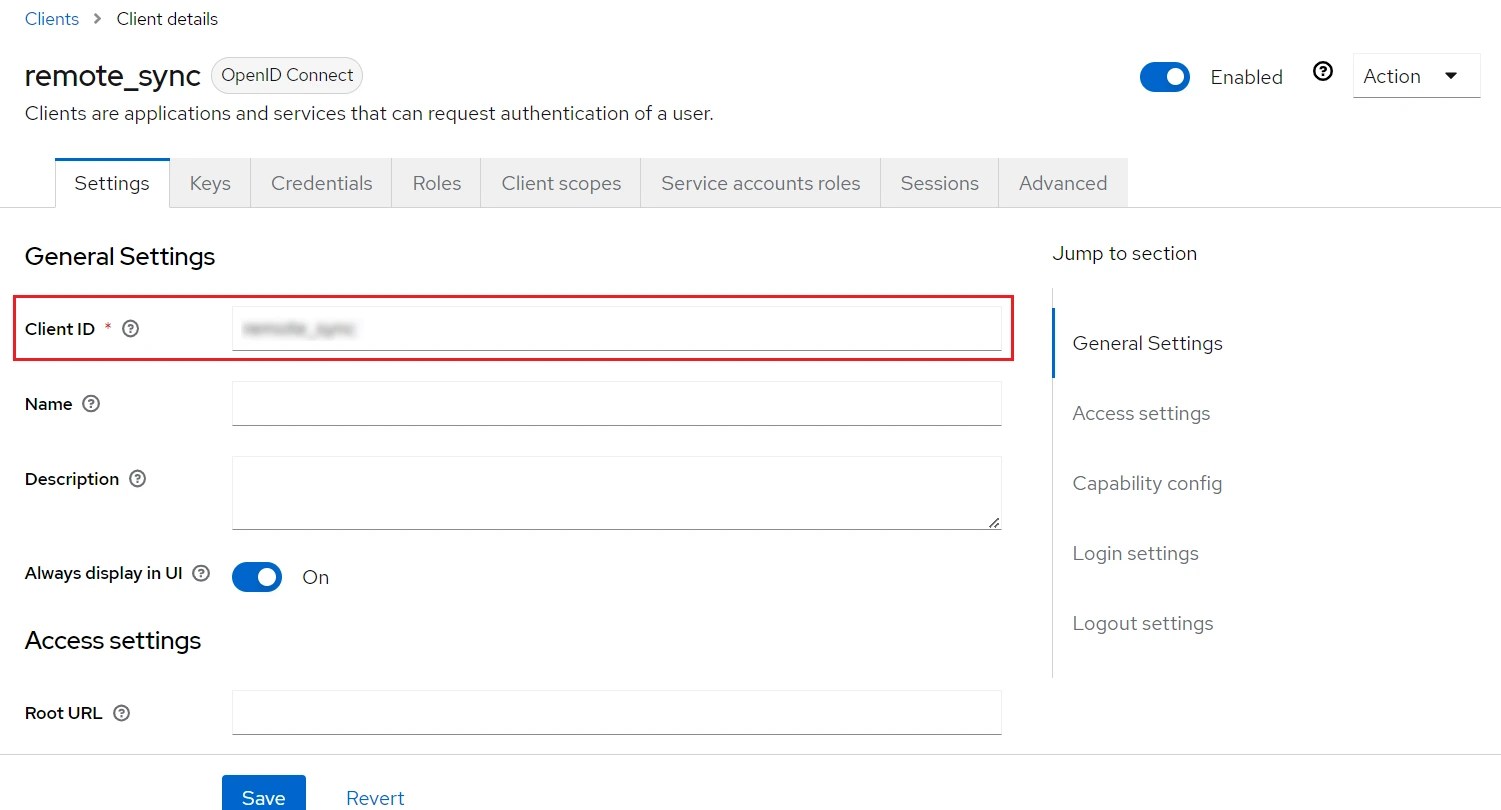Turn off Always display in UI
The height and width of the screenshot is (810, 1501).
click(x=256, y=577)
